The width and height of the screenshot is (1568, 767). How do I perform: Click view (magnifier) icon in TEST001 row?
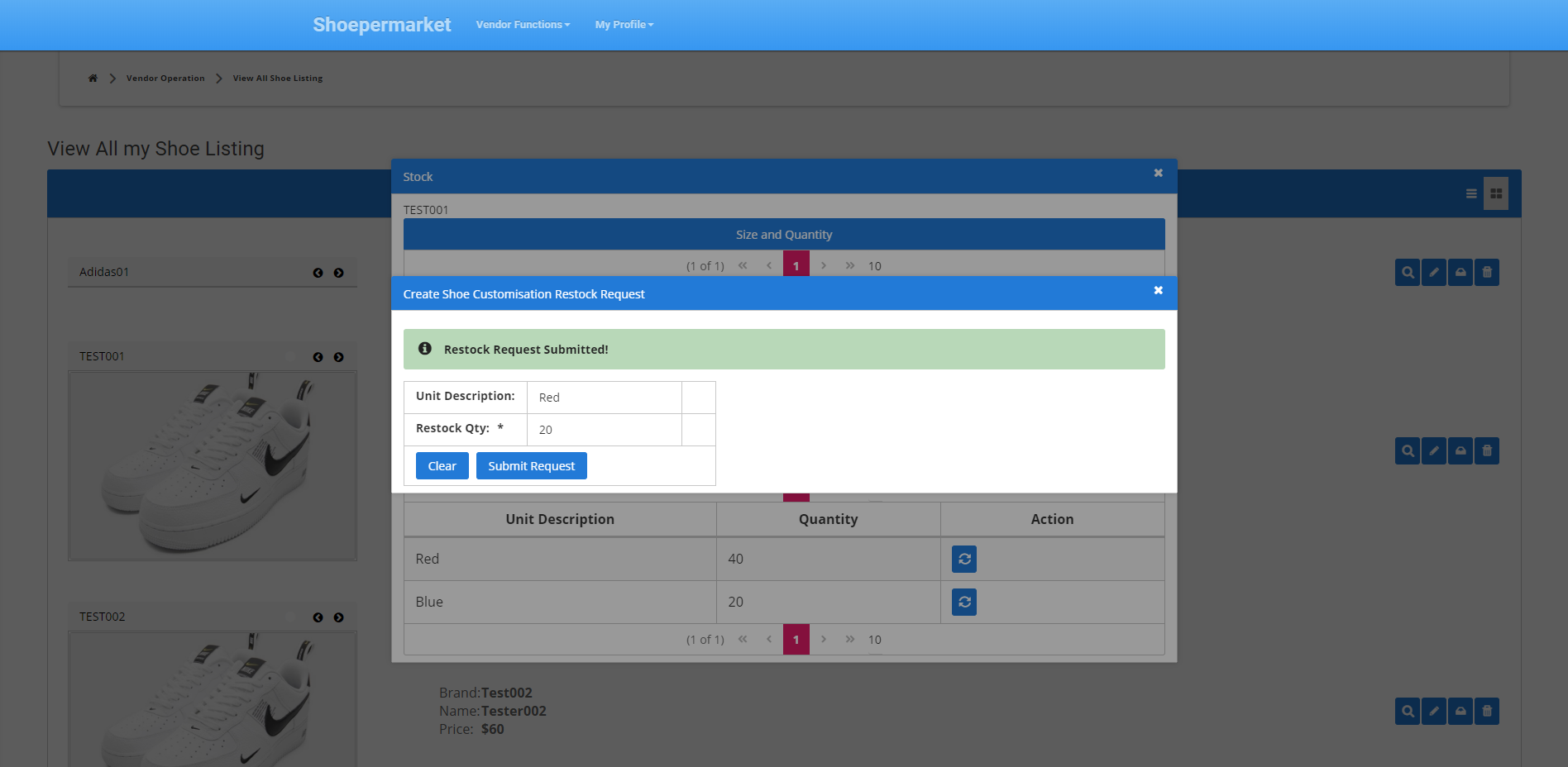[x=1408, y=450]
